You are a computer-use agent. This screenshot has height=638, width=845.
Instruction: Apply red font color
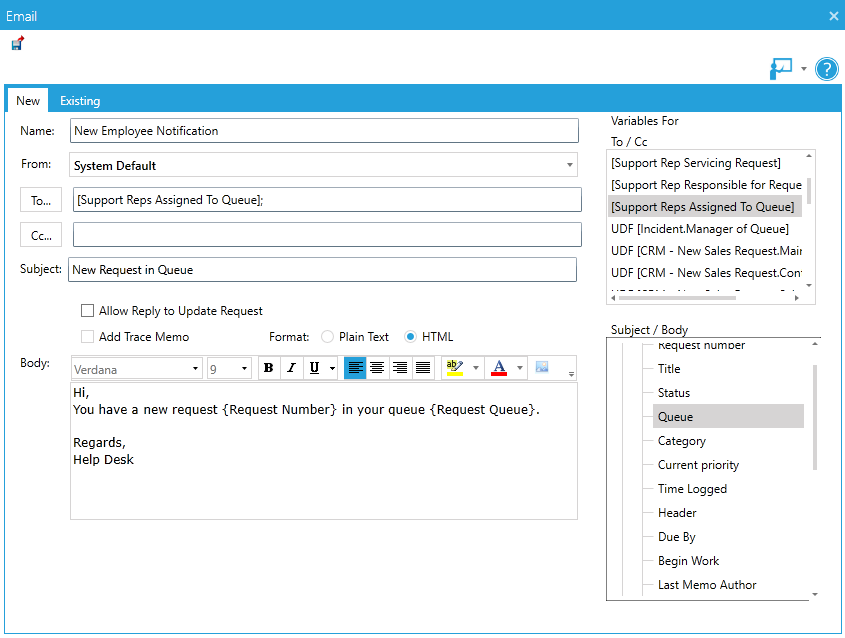499,368
